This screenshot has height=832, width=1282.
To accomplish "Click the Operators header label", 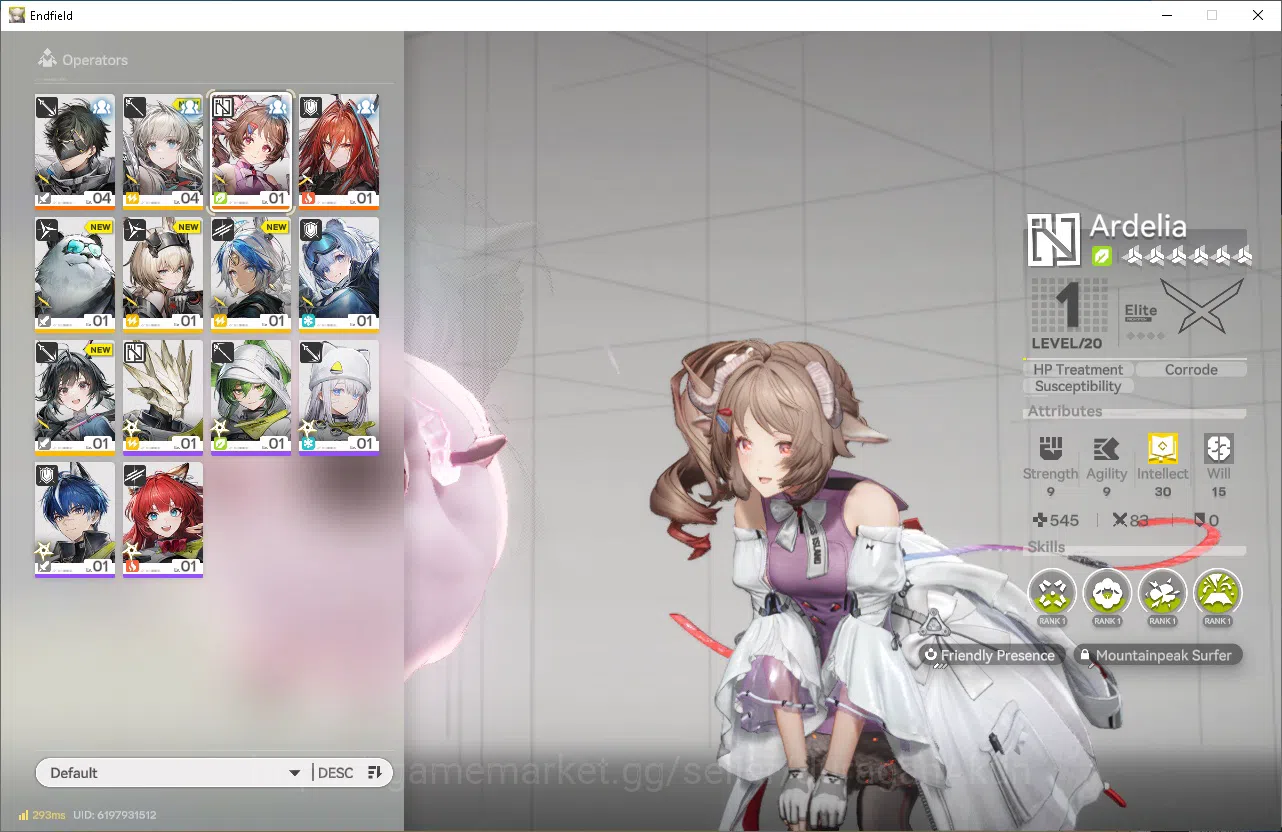I will point(95,60).
